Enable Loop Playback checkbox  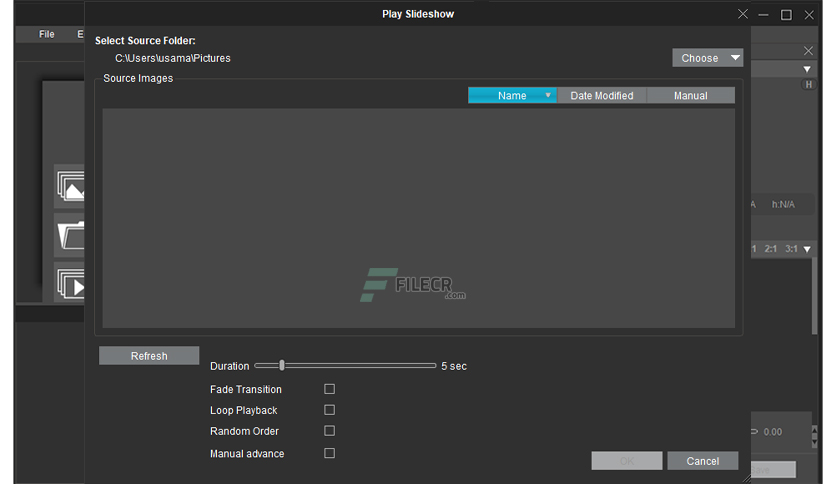point(329,410)
